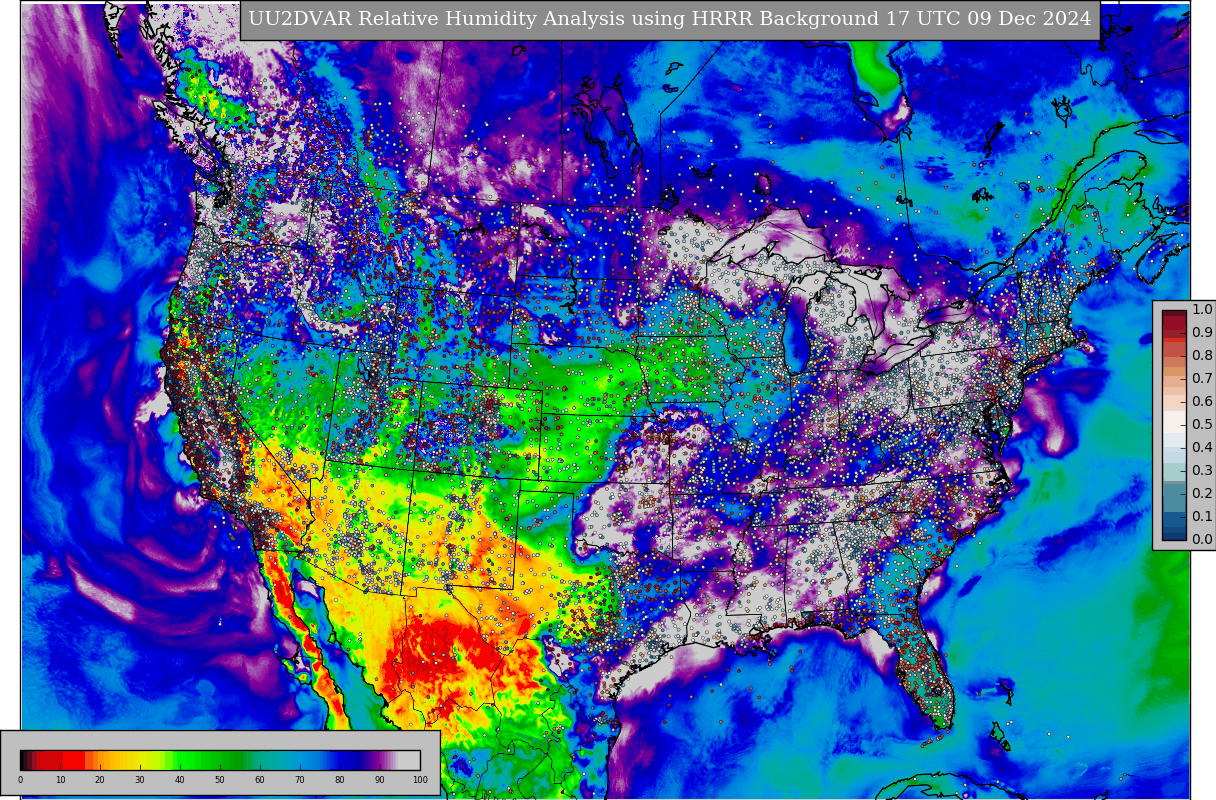Click the "10" tick label on humidity colorbar
Image resolution: width=1216 pixels, height=800 pixels.
tap(60, 780)
